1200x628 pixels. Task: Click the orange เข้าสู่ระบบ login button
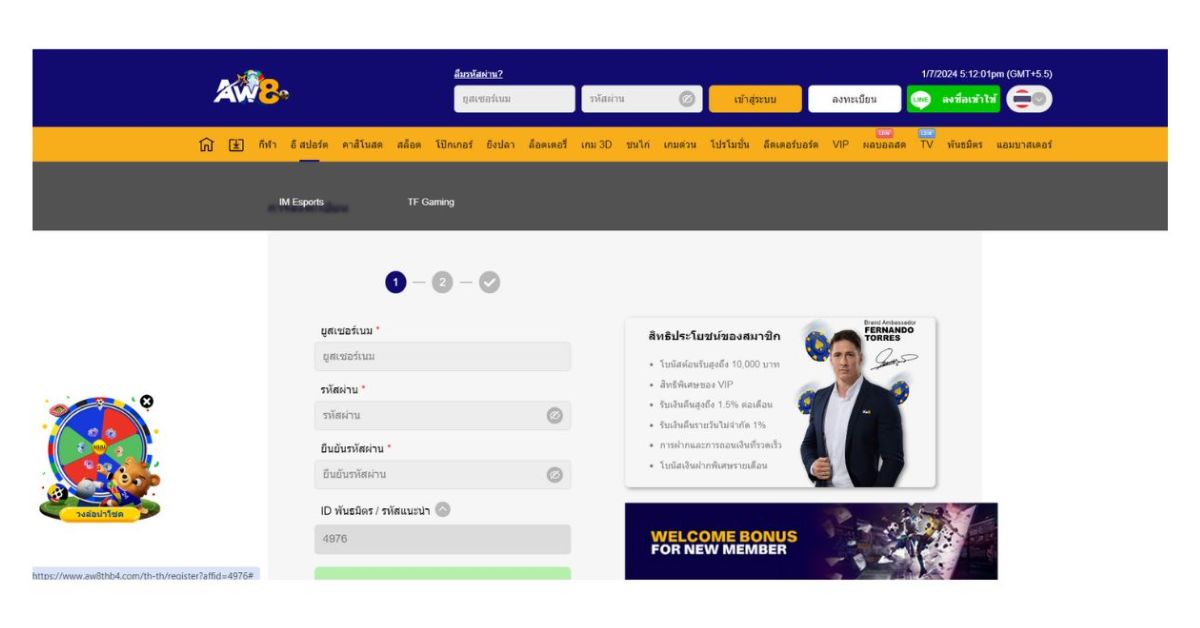pos(755,99)
